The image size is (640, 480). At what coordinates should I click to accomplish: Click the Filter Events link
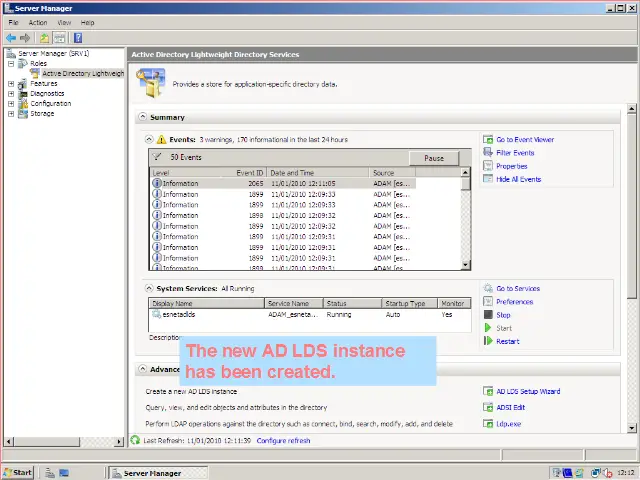point(515,153)
